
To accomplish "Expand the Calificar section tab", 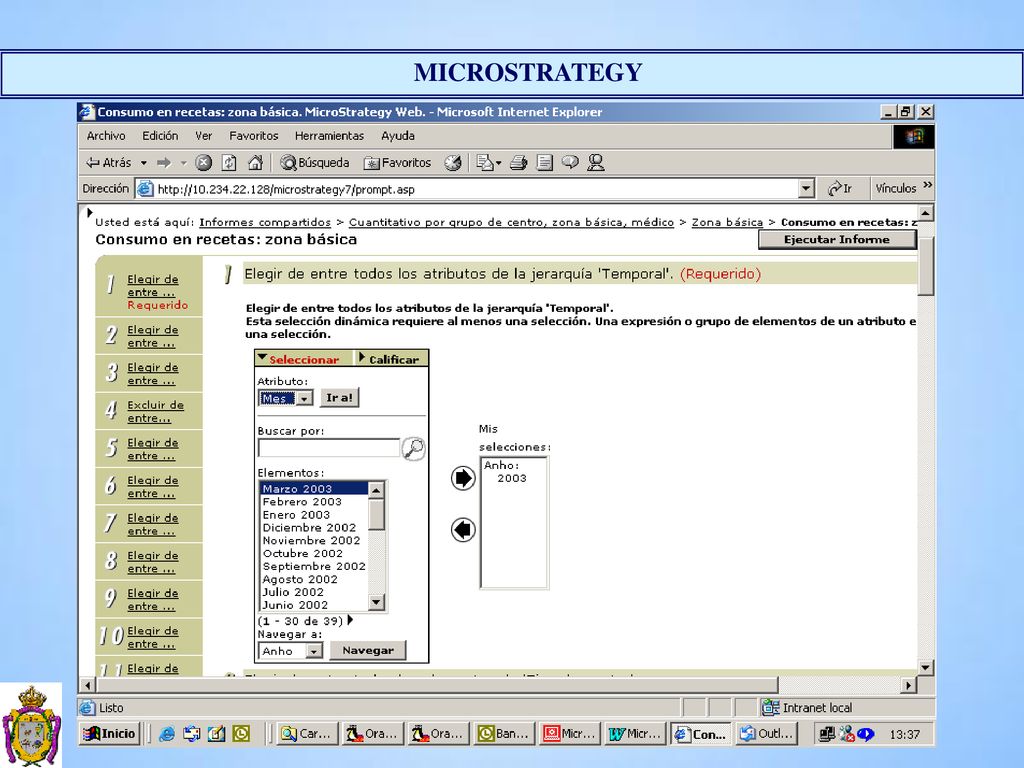I will 389,359.
